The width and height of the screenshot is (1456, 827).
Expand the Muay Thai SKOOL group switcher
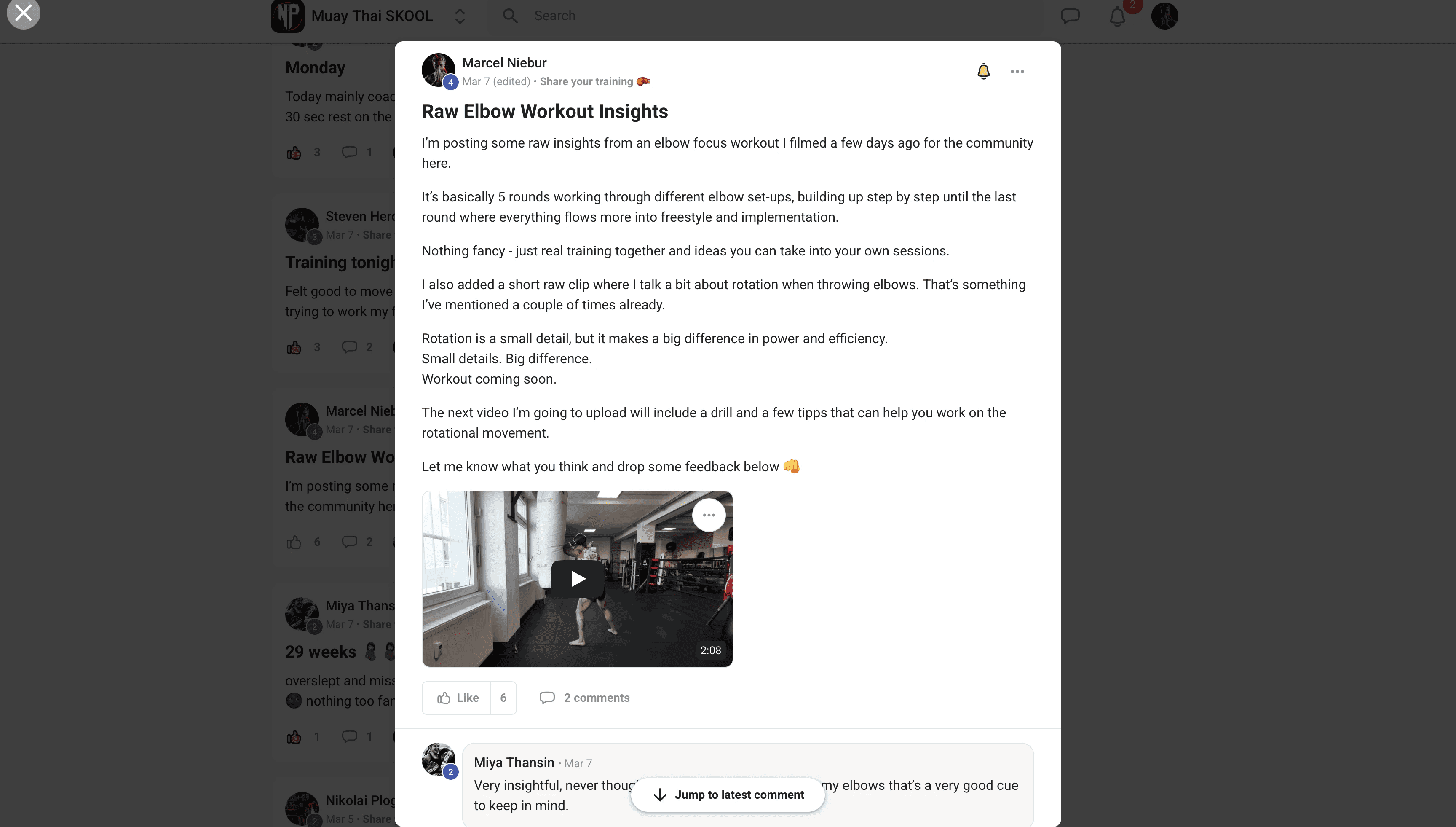460,16
